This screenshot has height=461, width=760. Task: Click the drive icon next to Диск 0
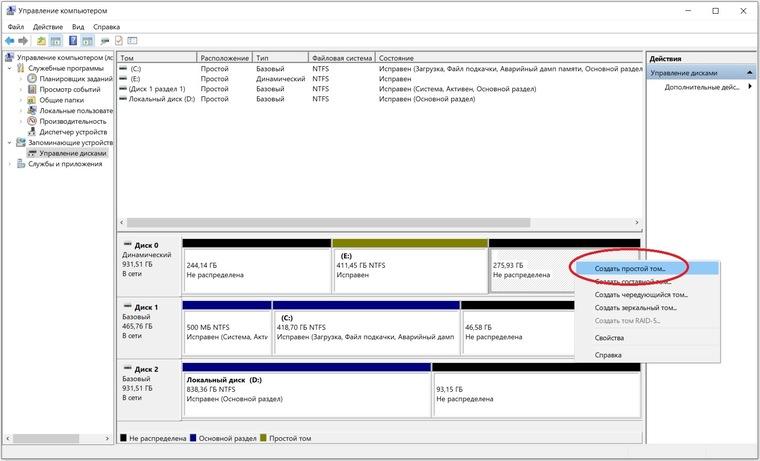coord(127,245)
